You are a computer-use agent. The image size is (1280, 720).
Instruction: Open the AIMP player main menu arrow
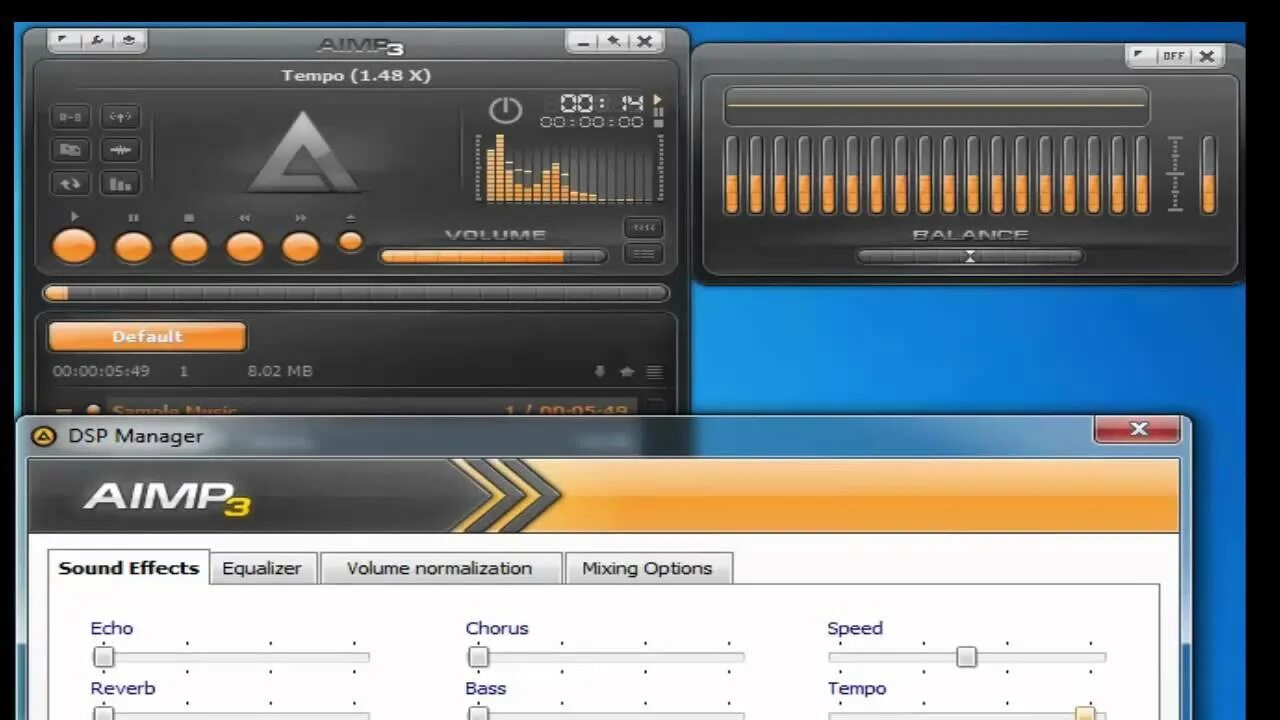(x=64, y=41)
